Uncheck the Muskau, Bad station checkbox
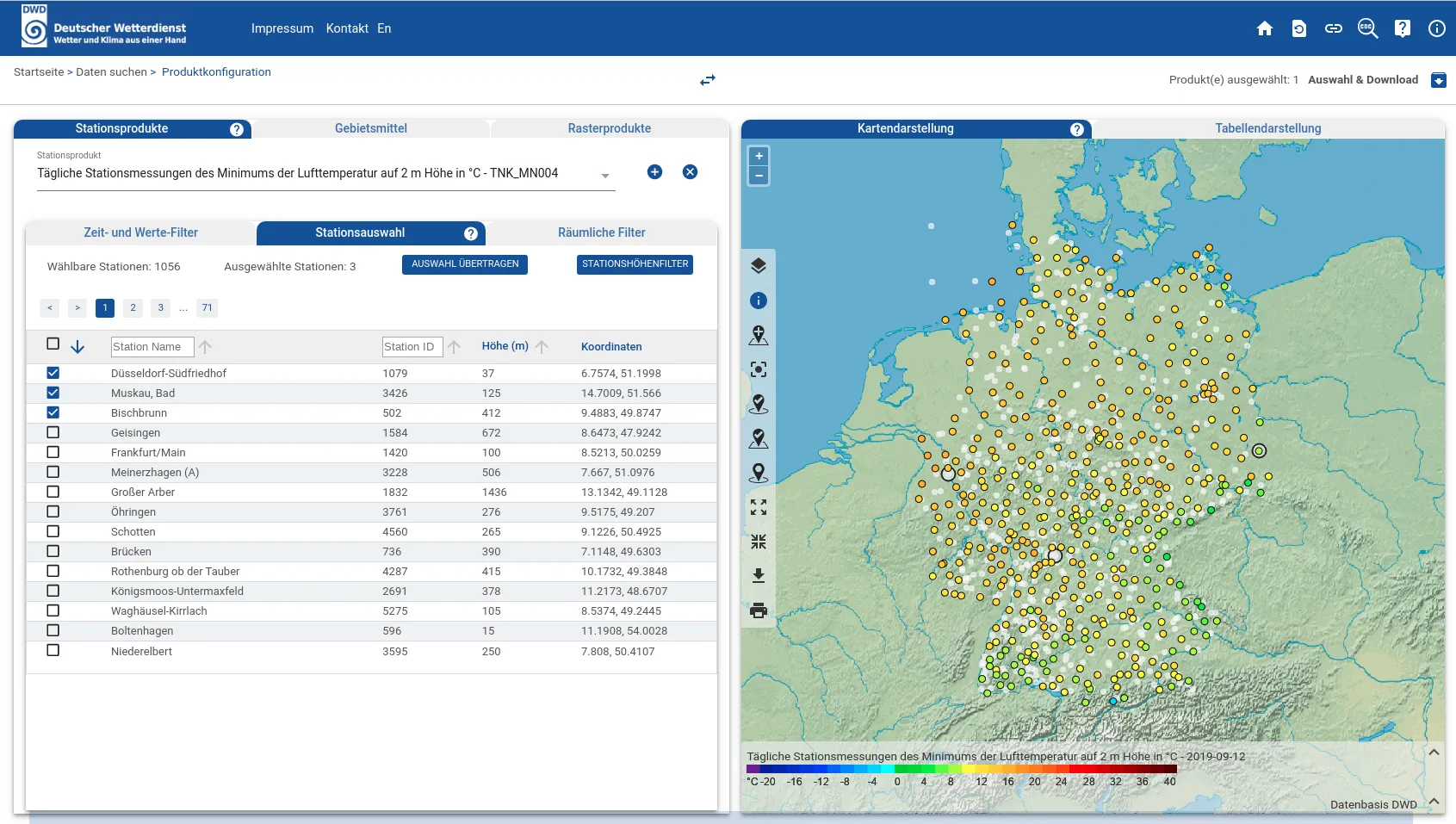 53,393
